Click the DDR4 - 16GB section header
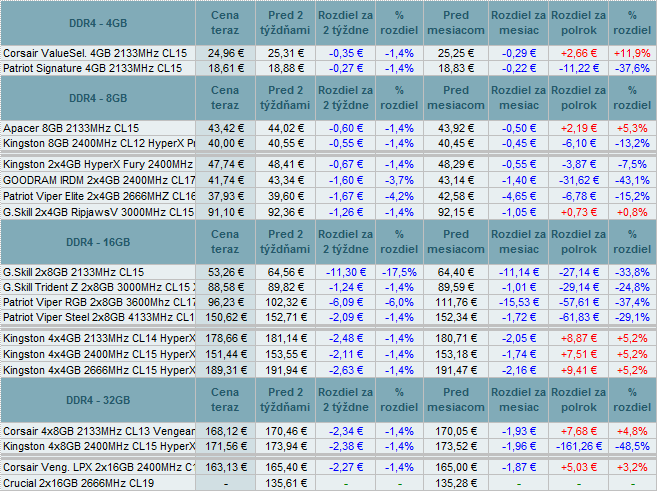 click(x=98, y=242)
